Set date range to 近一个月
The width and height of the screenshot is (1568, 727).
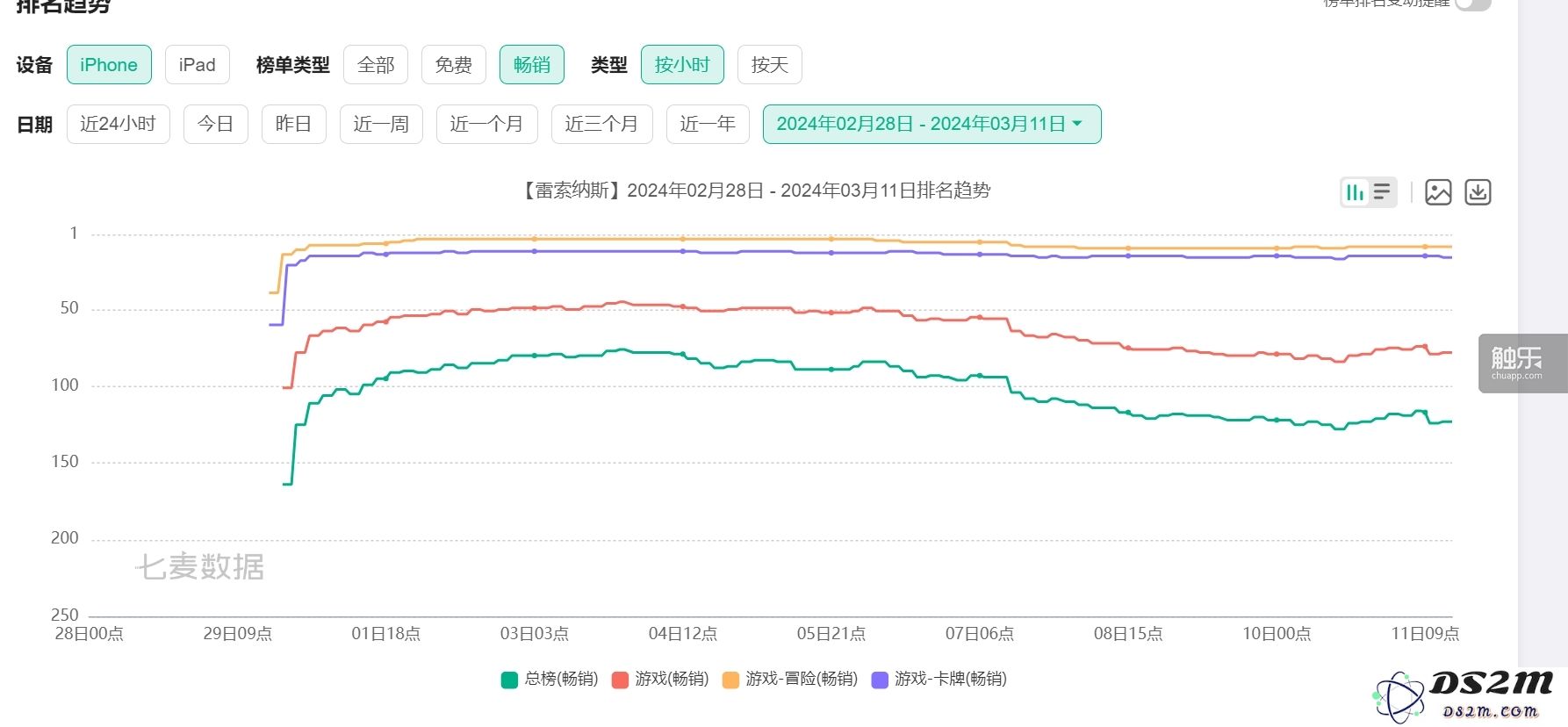(x=487, y=124)
